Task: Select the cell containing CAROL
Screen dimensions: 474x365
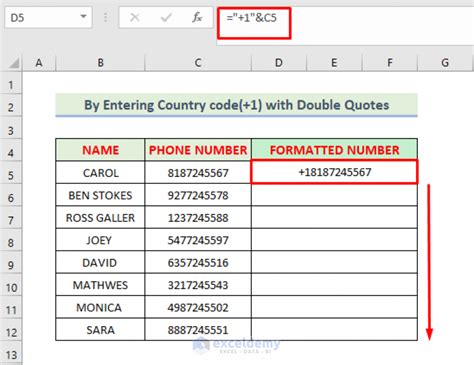Action: (x=100, y=172)
